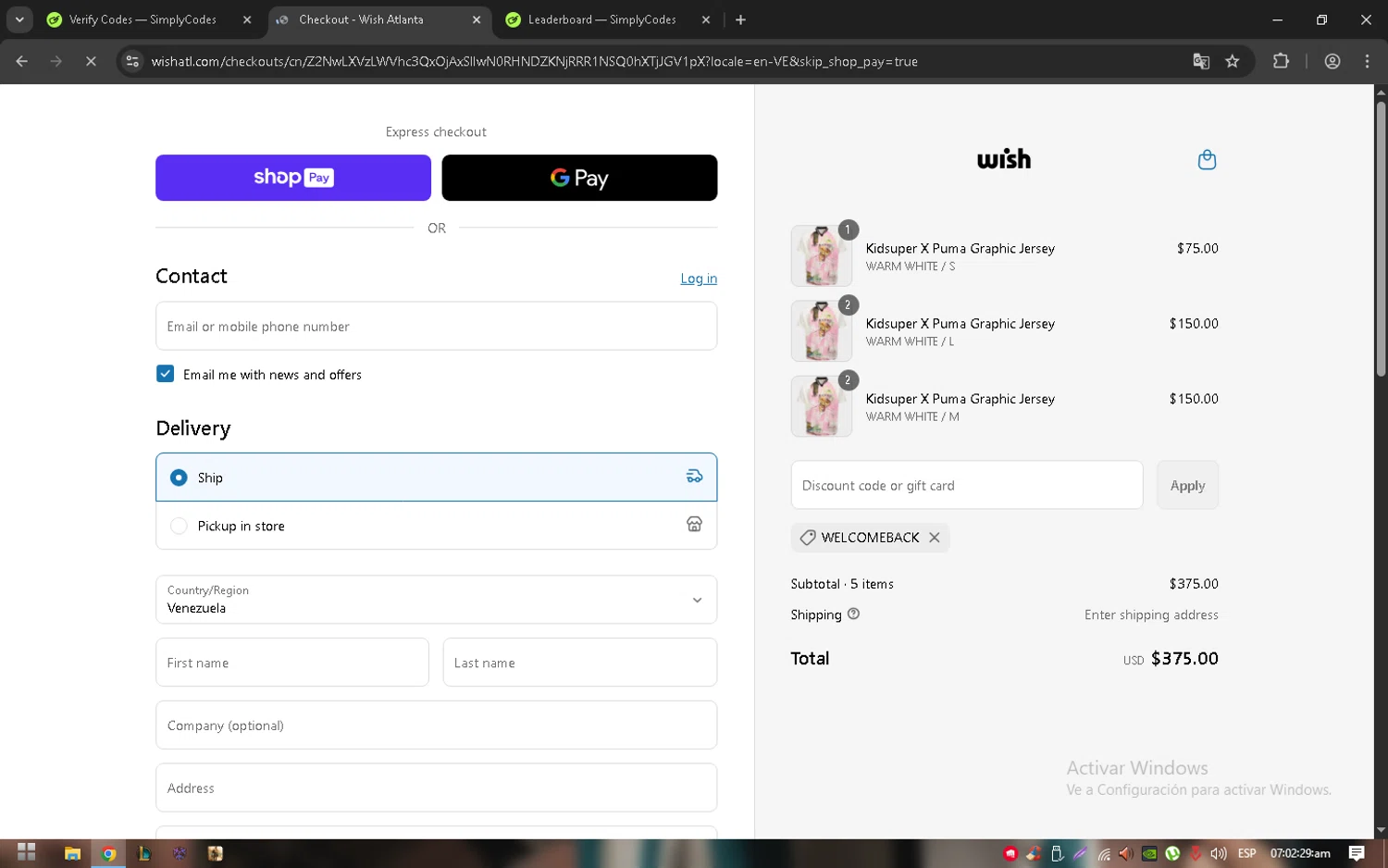
Task: Click the Shop Pay express checkout button
Action: (292, 178)
